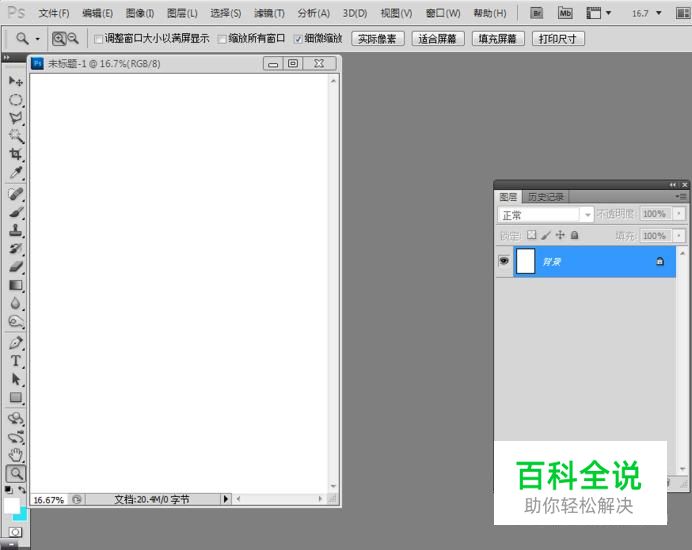Select the Brush tool
Screen dimensions: 692x550
tap(15, 212)
